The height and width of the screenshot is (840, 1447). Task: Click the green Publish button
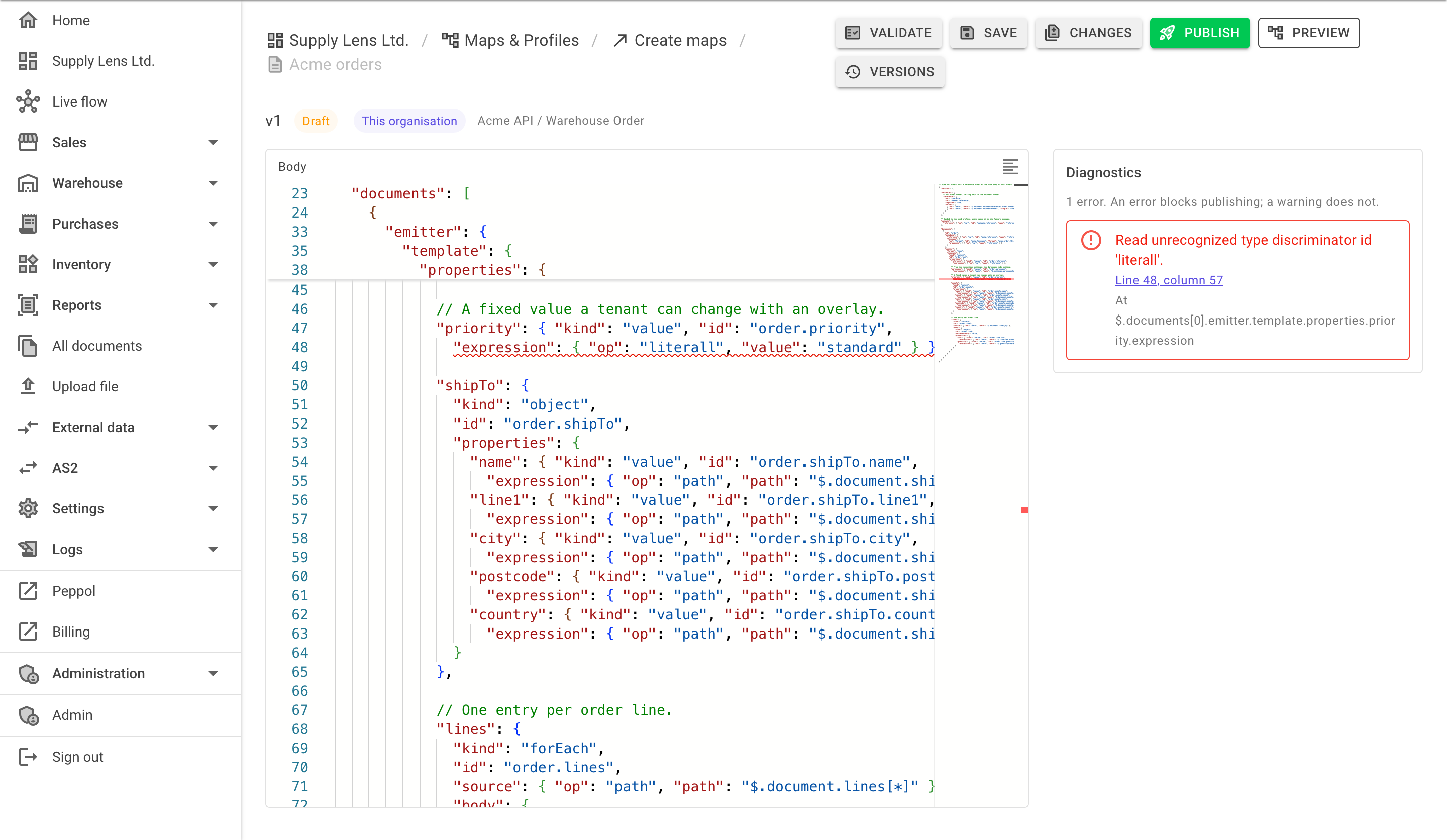[x=1199, y=33]
